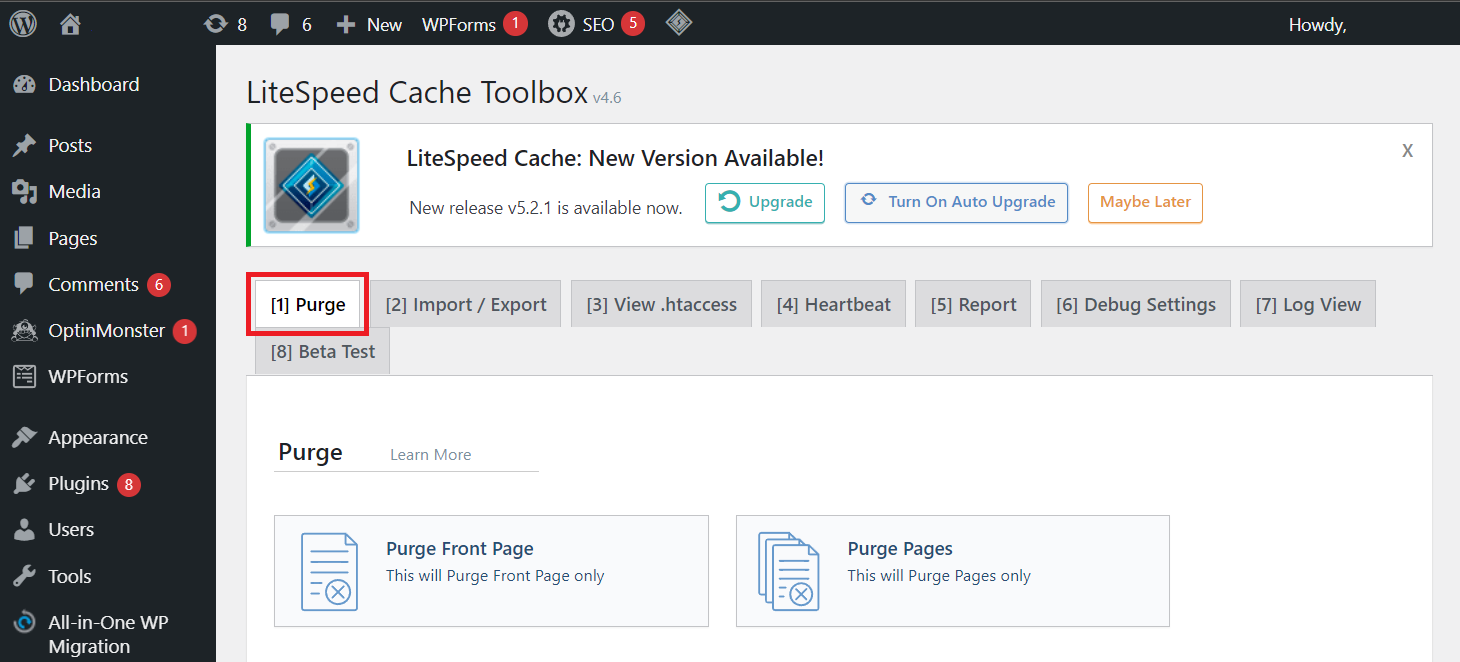
Task: Open the View .htaccess tab
Action: pyautogui.click(x=661, y=305)
